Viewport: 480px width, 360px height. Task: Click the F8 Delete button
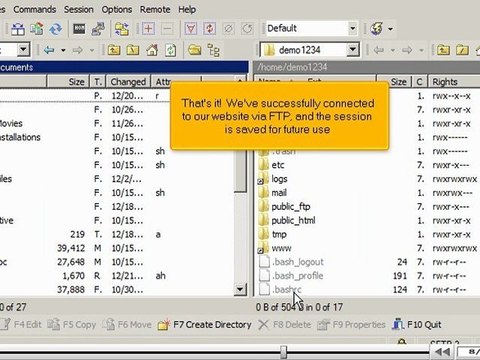284,324
